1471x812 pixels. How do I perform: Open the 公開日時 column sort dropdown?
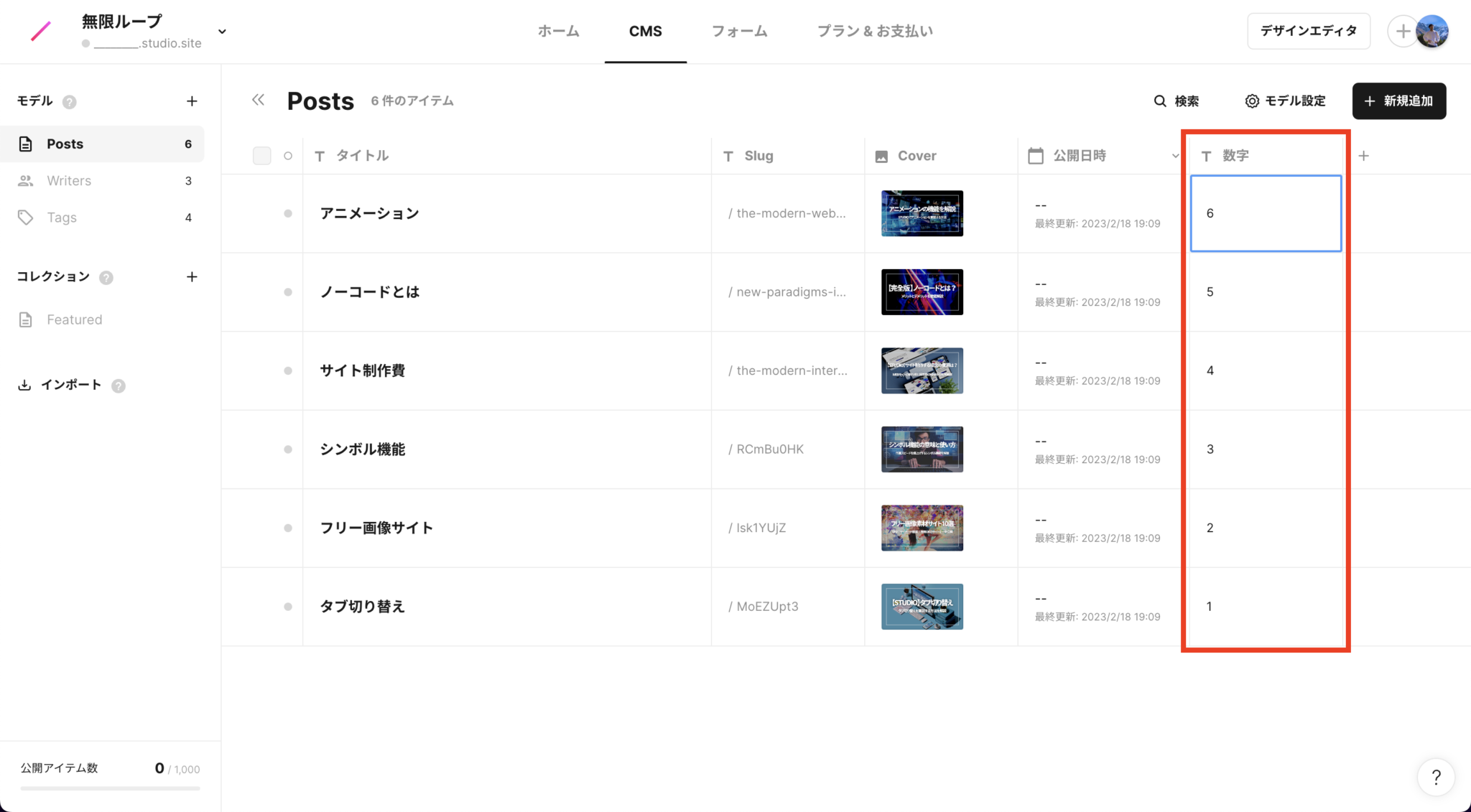(1175, 156)
